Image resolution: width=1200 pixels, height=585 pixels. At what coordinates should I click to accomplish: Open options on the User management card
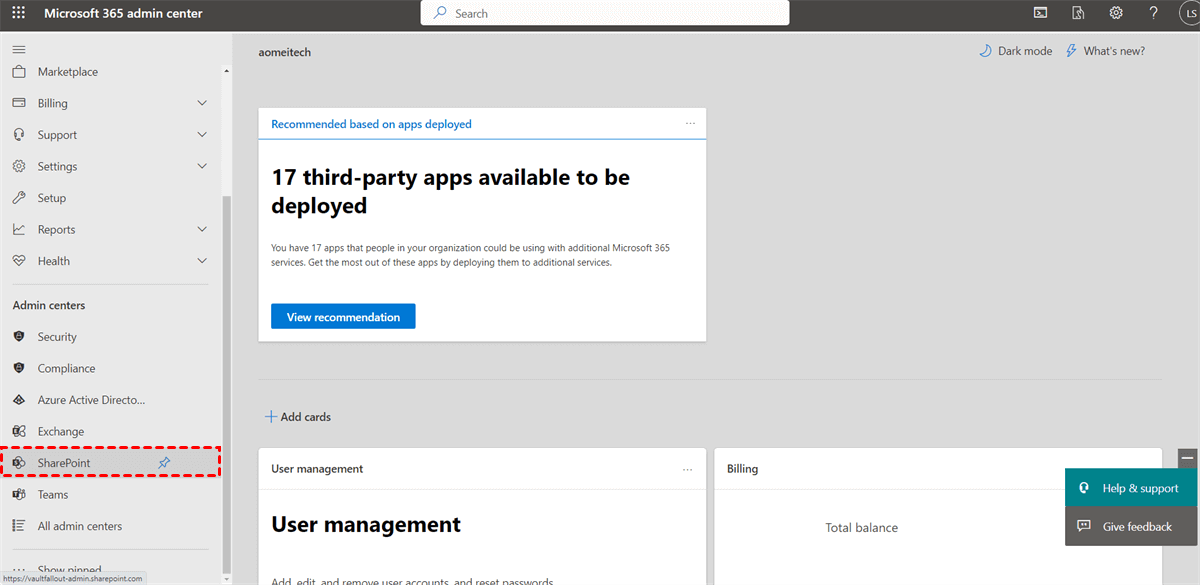click(x=688, y=469)
